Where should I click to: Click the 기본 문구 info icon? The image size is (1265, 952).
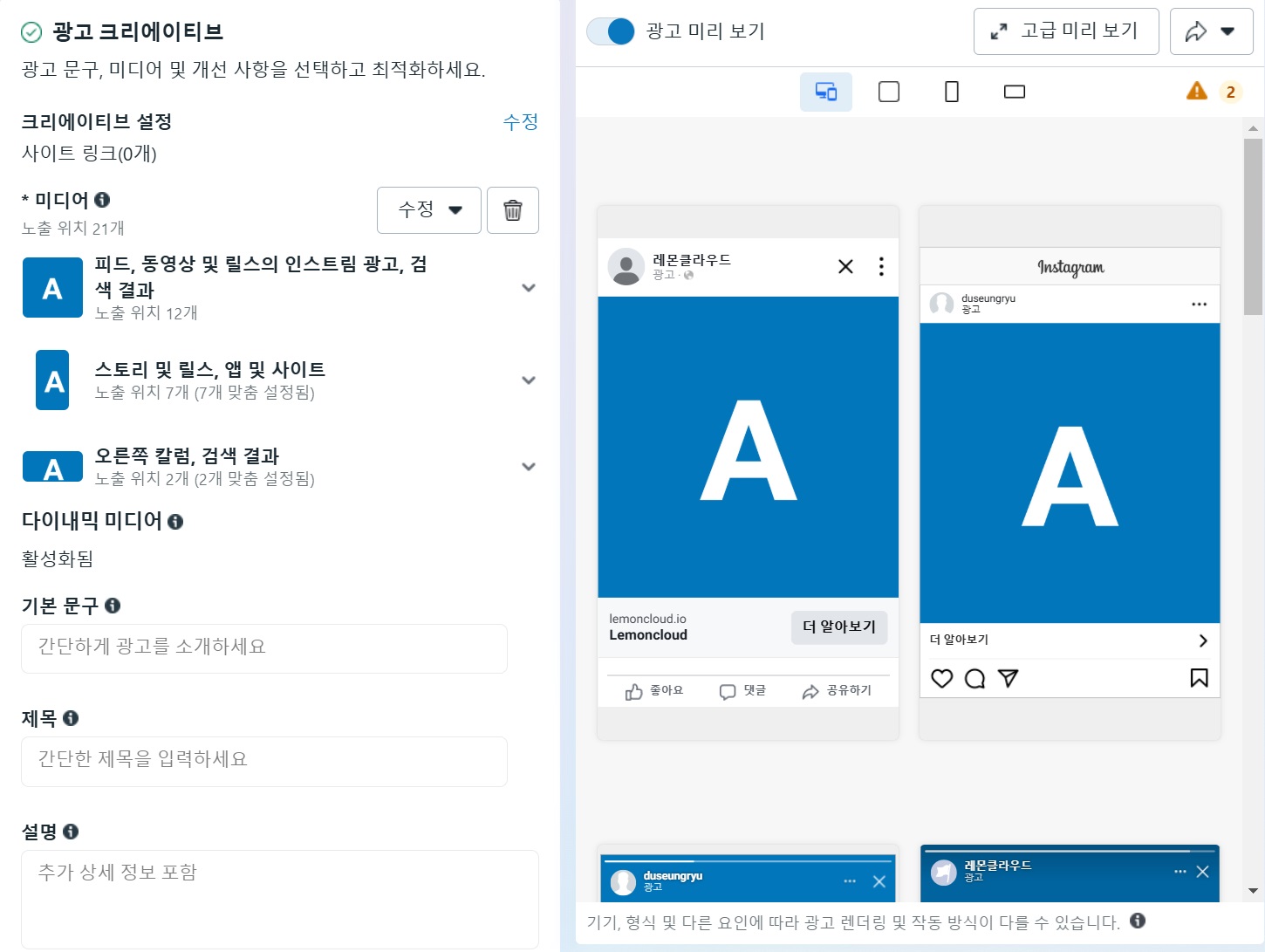[113, 606]
